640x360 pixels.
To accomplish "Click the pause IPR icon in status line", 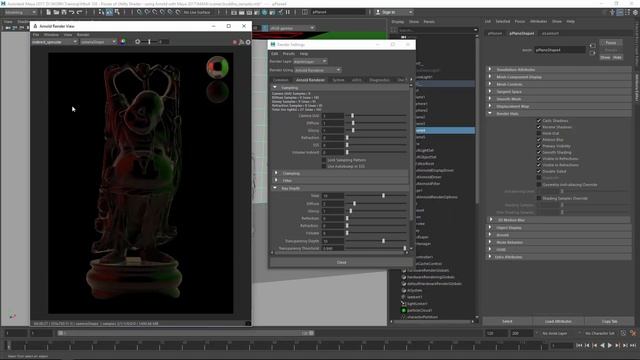I will (288, 12).
